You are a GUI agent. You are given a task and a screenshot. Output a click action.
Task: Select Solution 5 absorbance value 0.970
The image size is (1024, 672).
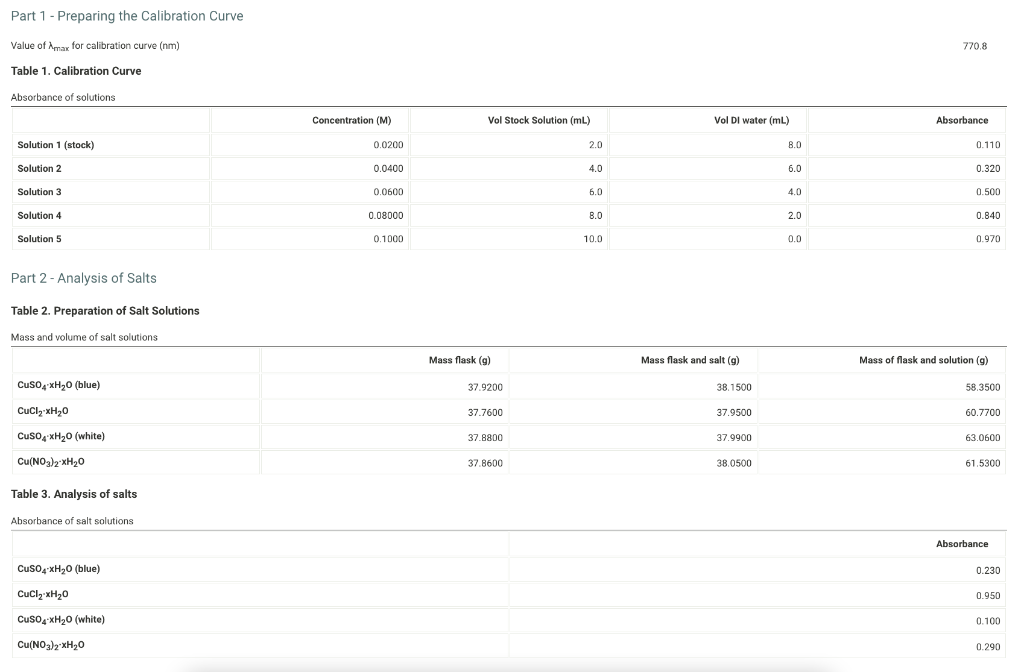pos(988,239)
